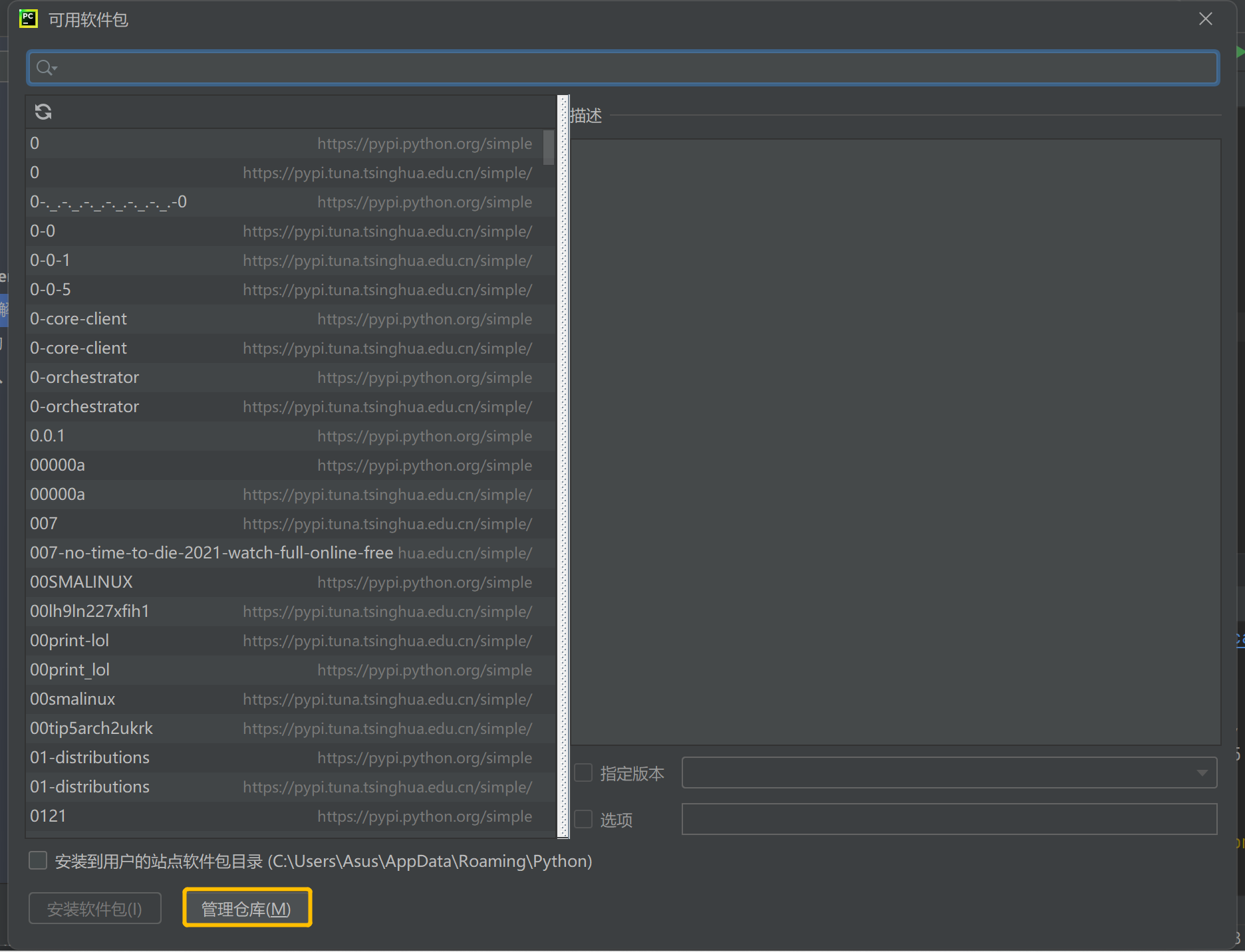The height and width of the screenshot is (952, 1245).
Task: Select the 00SMALINUX package row
Action: point(291,582)
